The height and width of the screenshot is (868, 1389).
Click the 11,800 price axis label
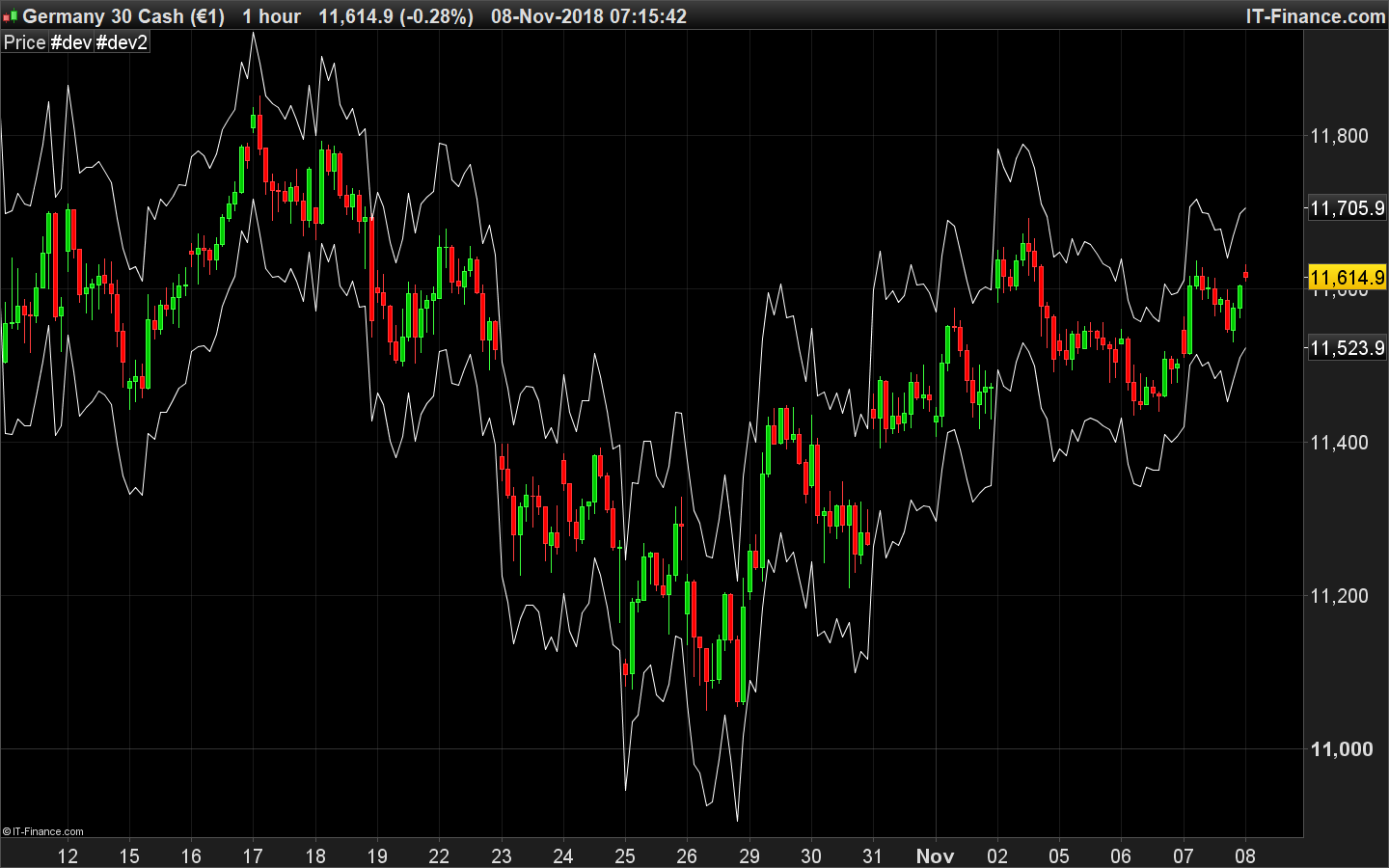[x=1339, y=136]
